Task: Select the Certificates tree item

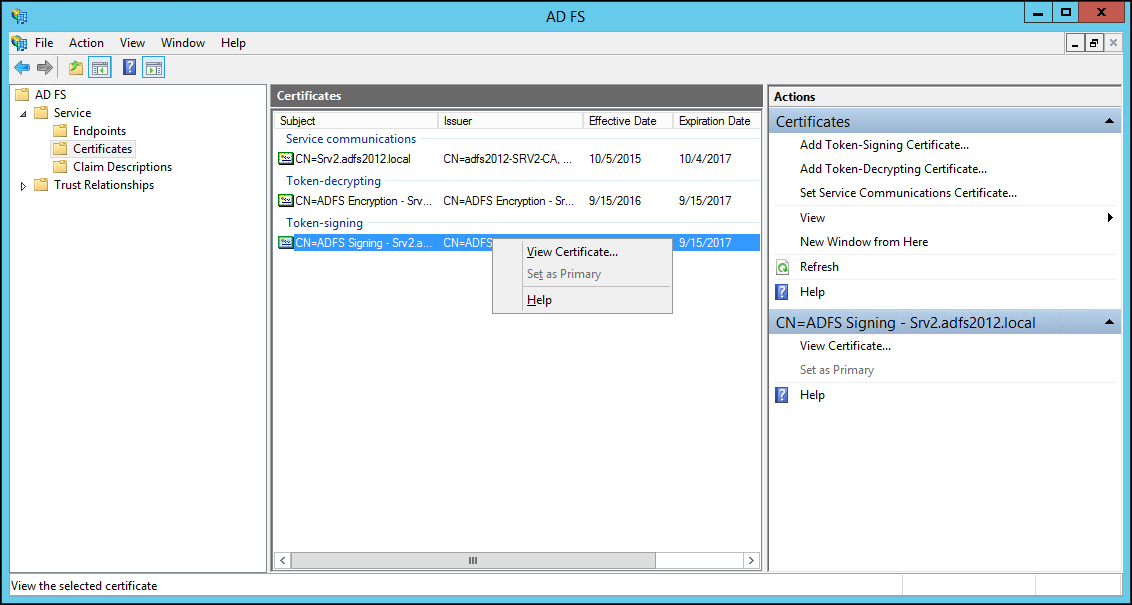Action: point(103,149)
